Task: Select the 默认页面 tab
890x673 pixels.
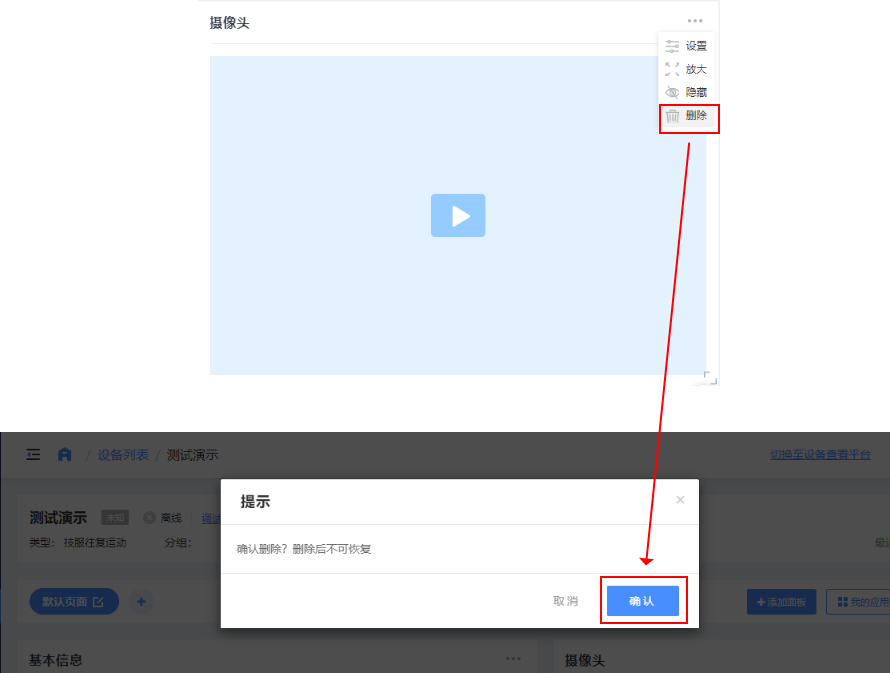Action: [66, 602]
